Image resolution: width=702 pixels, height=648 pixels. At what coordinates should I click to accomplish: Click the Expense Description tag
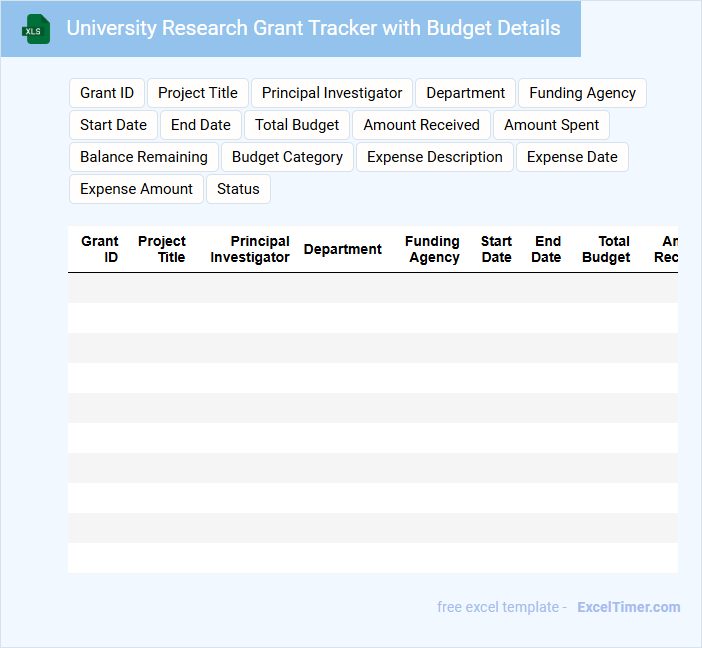(435, 157)
